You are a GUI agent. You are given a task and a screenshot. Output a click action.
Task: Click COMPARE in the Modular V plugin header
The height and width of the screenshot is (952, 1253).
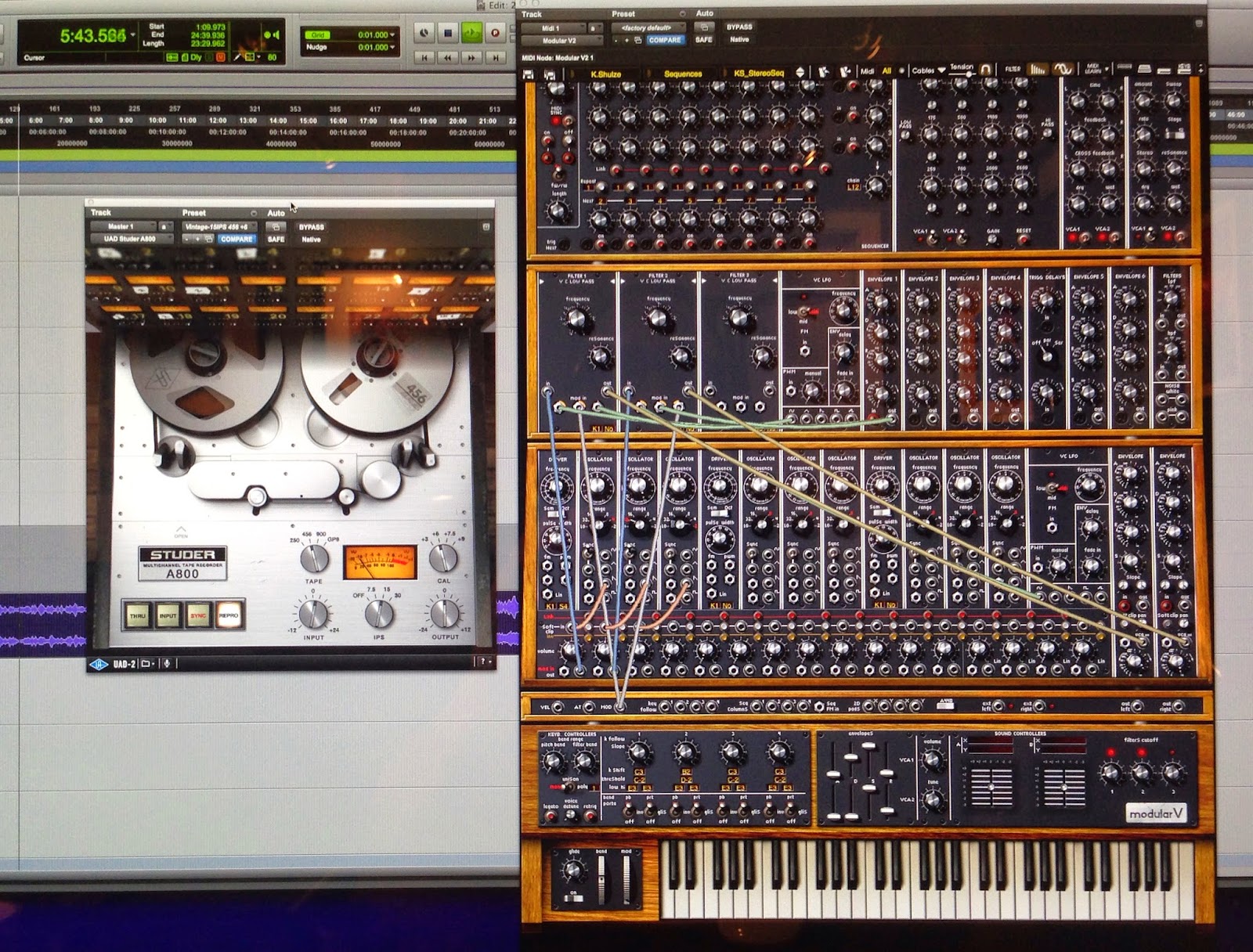(x=664, y=40)
